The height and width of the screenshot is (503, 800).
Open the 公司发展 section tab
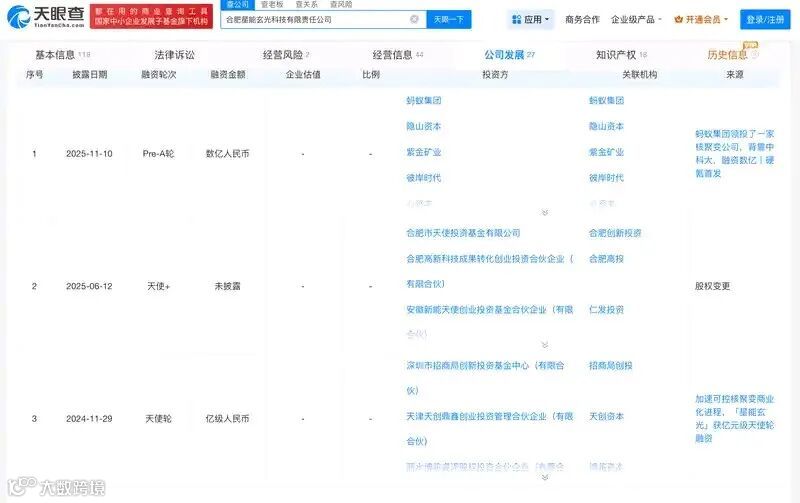pos(509,55)
